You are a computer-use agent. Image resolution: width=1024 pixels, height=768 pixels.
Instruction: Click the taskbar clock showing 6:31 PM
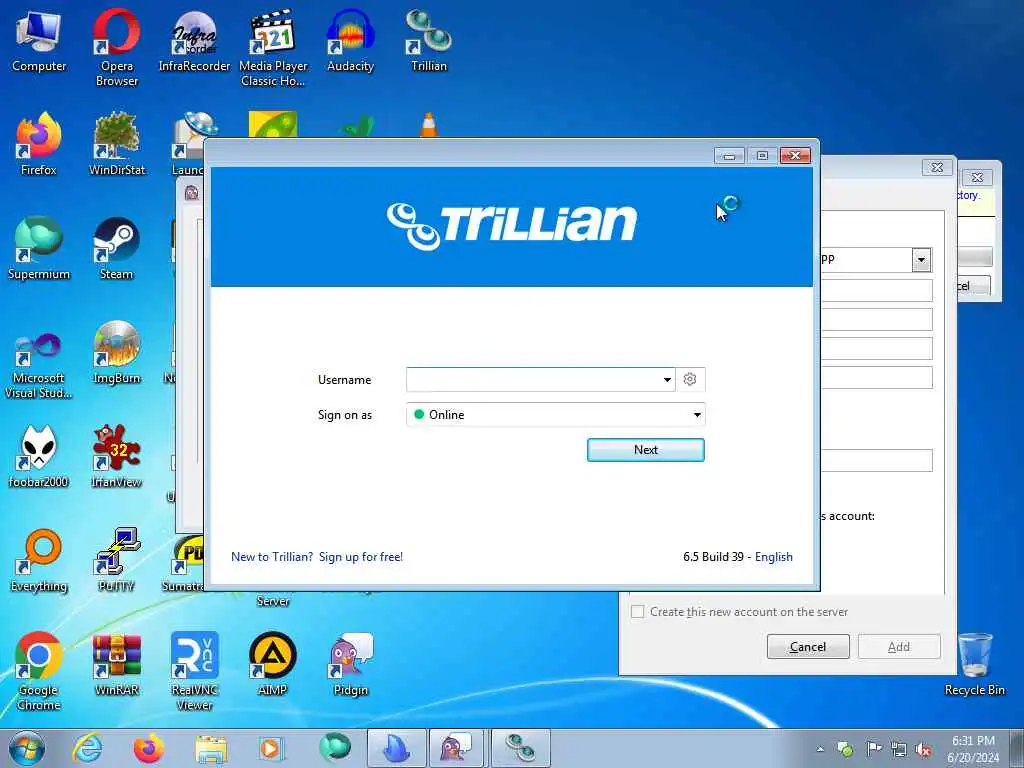[973, 749]
